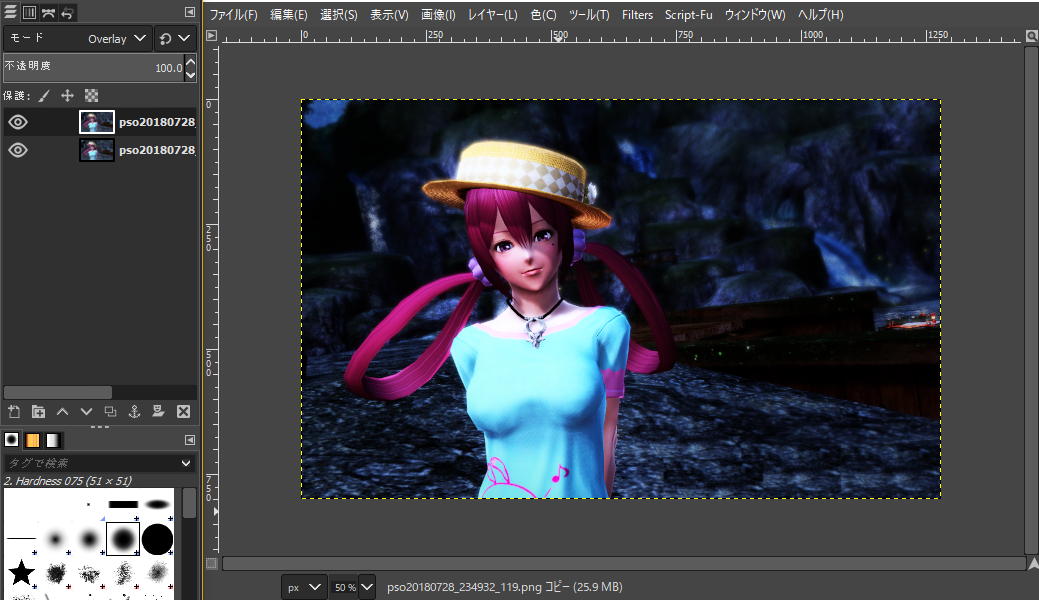Select the black rectangle block brush
The width and height of the screenshot is (1039, 600).
123,505
